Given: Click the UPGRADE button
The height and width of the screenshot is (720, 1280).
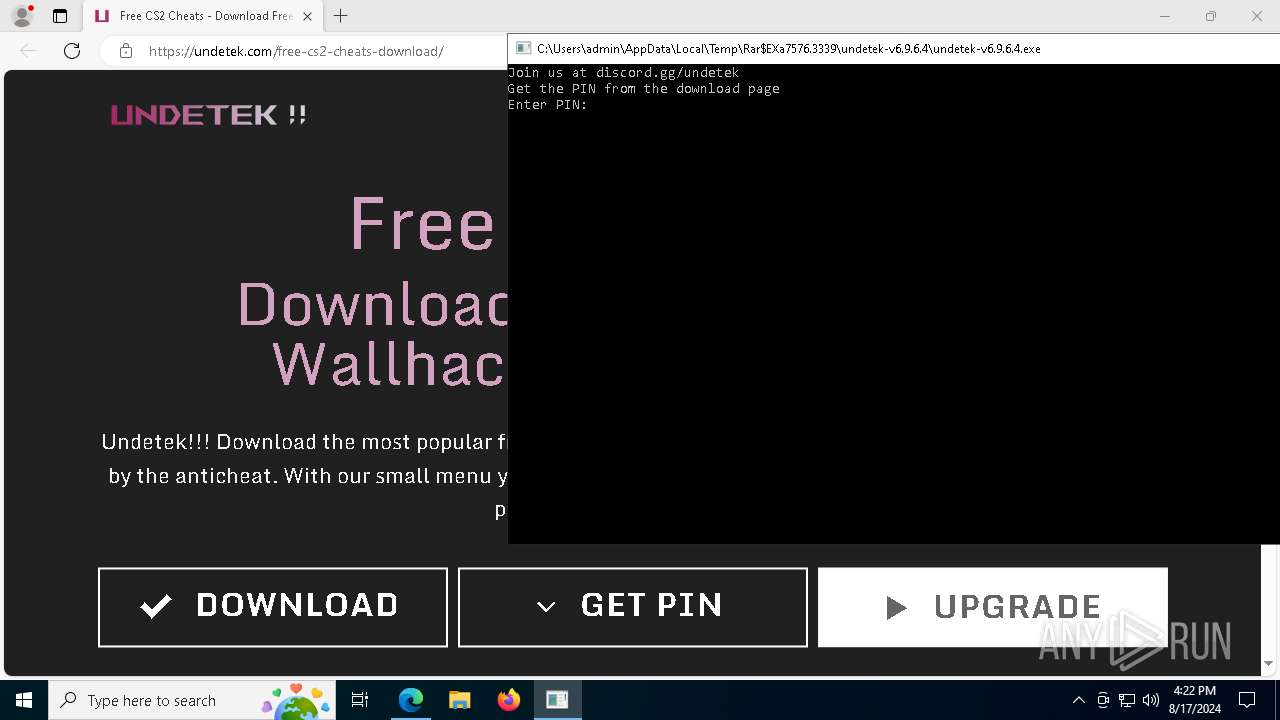Looking at the screenshot, I should [x=993, y=607].
